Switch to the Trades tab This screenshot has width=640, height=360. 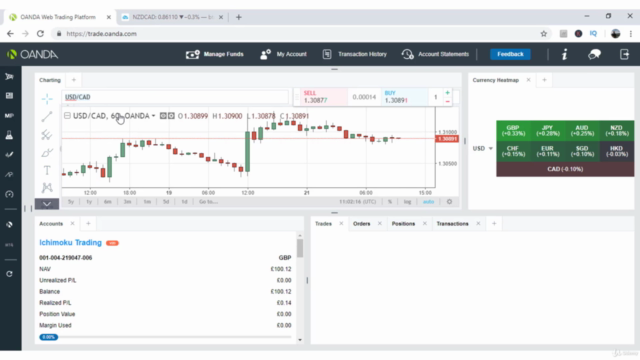pyautogui.click(x=323, y=224)
